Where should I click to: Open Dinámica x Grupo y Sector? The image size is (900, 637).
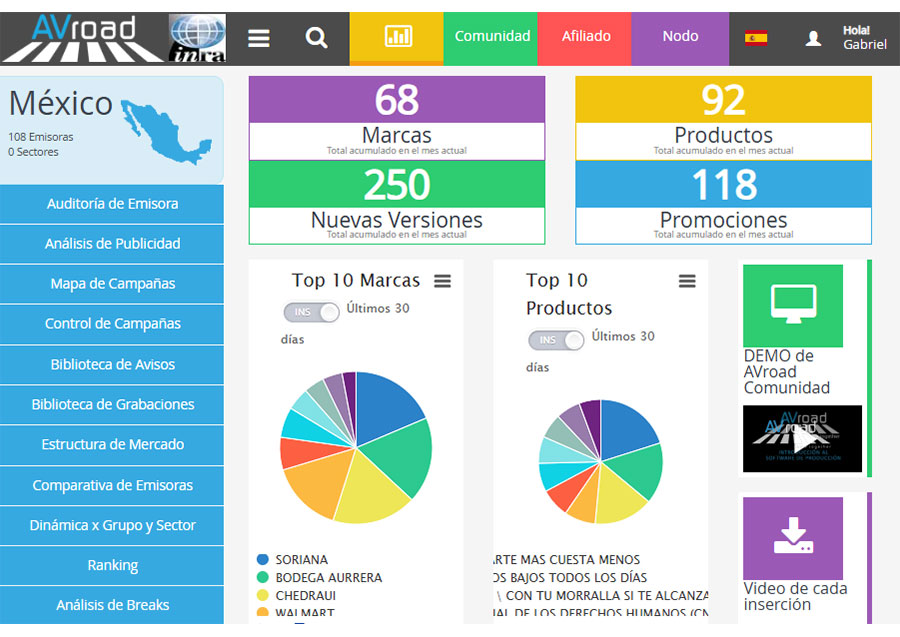coord(112,526)
